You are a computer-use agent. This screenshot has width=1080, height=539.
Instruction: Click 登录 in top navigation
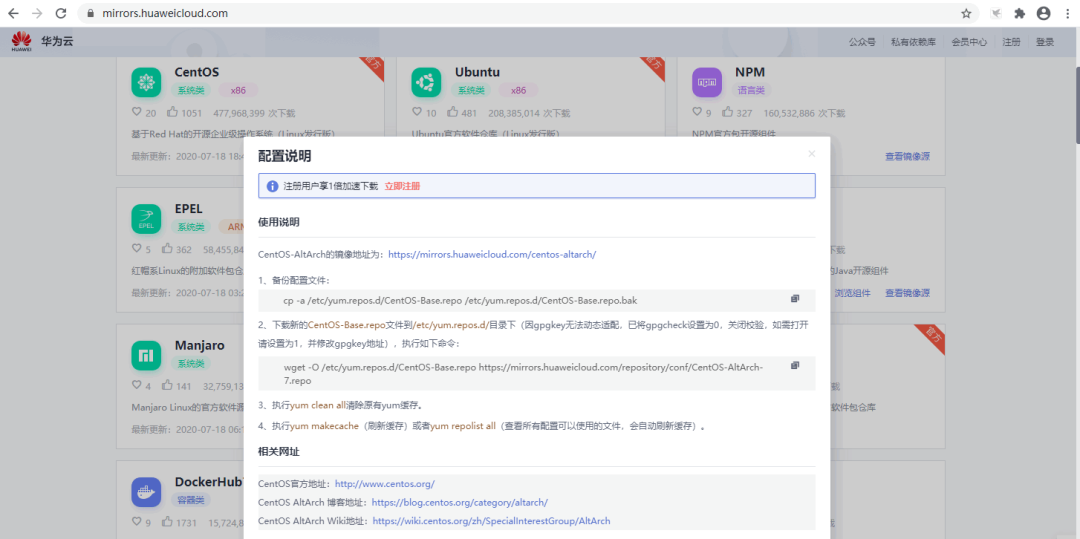1045,42
